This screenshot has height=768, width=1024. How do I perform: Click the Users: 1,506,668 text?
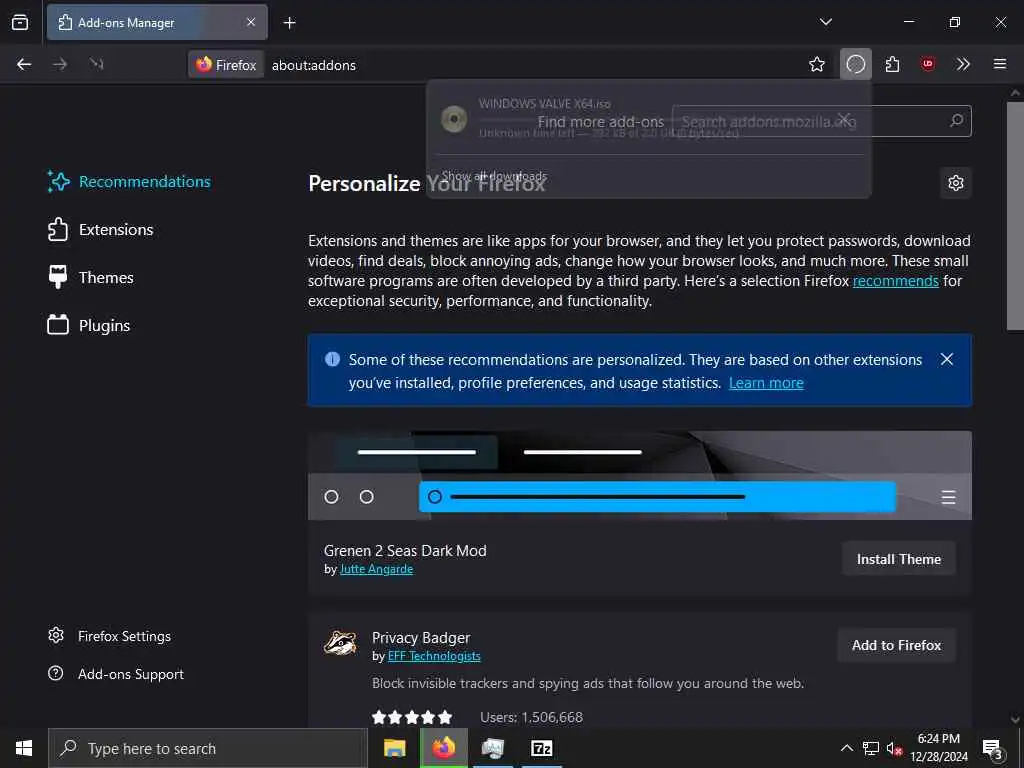[531, 717]
